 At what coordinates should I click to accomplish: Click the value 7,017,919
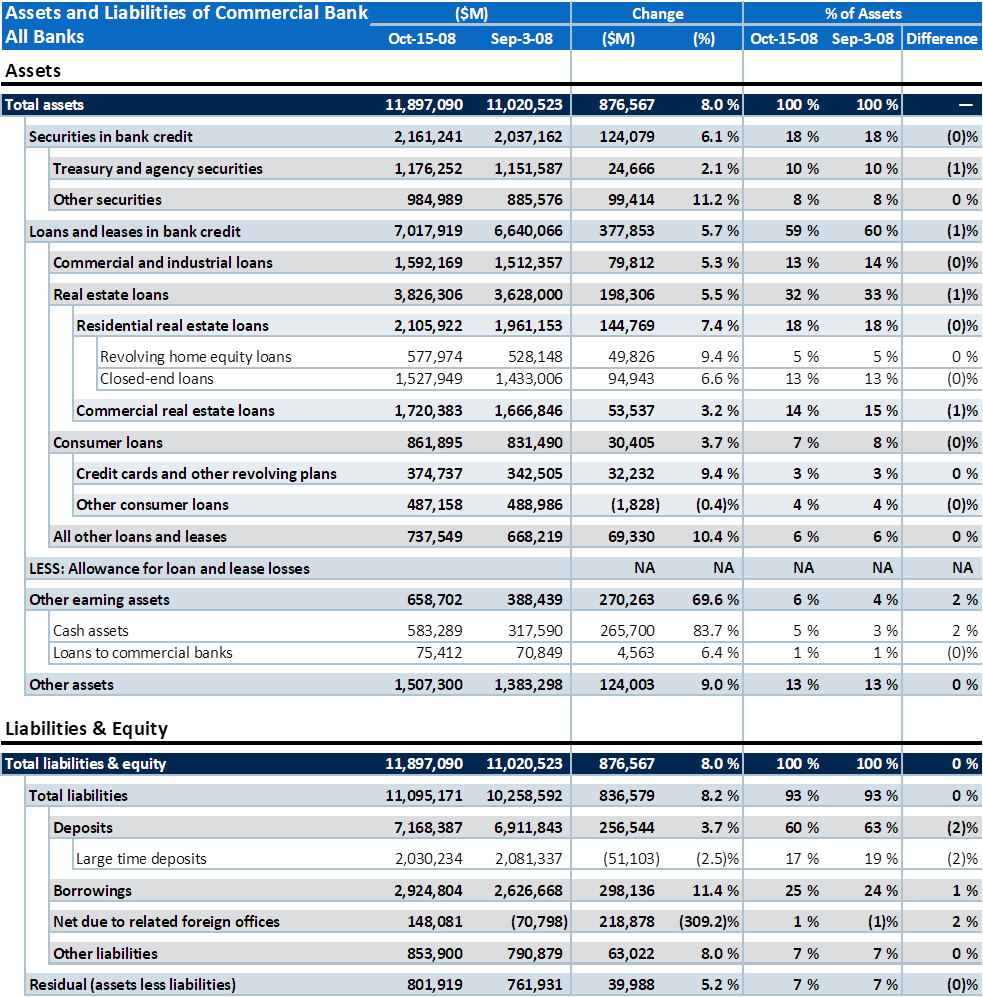click(x=429, y=231)
